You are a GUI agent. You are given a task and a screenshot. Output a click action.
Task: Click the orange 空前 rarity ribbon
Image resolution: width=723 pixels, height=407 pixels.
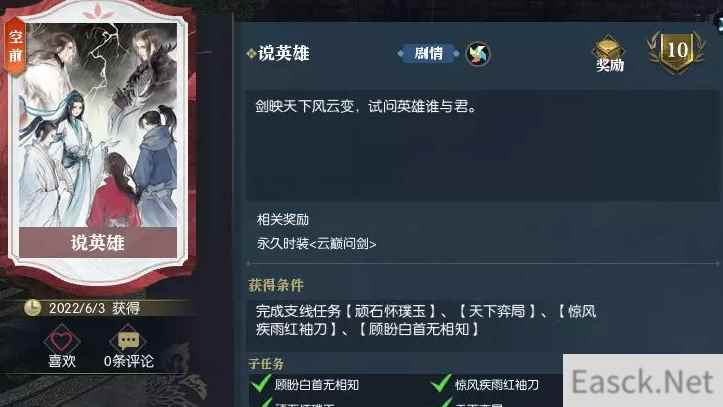click(15, 47)
